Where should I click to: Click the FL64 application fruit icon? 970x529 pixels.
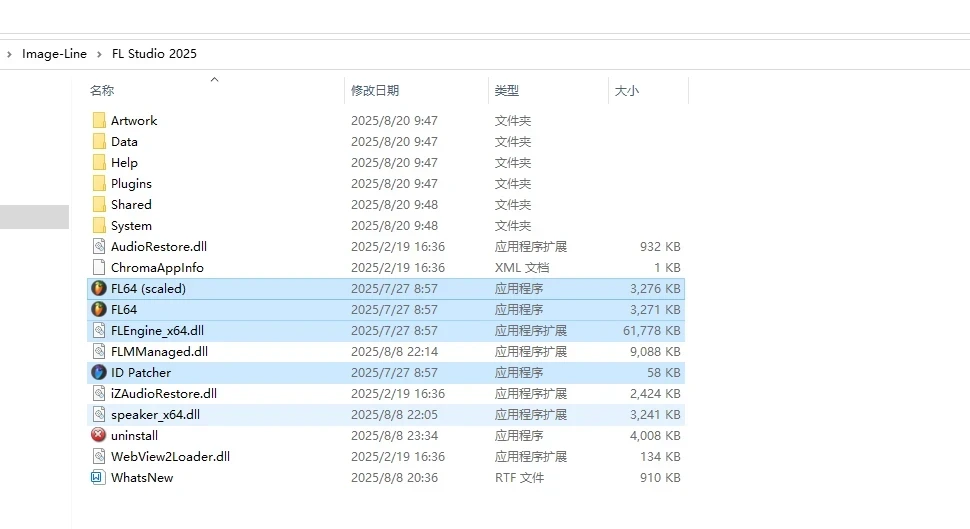coord(99,309)
